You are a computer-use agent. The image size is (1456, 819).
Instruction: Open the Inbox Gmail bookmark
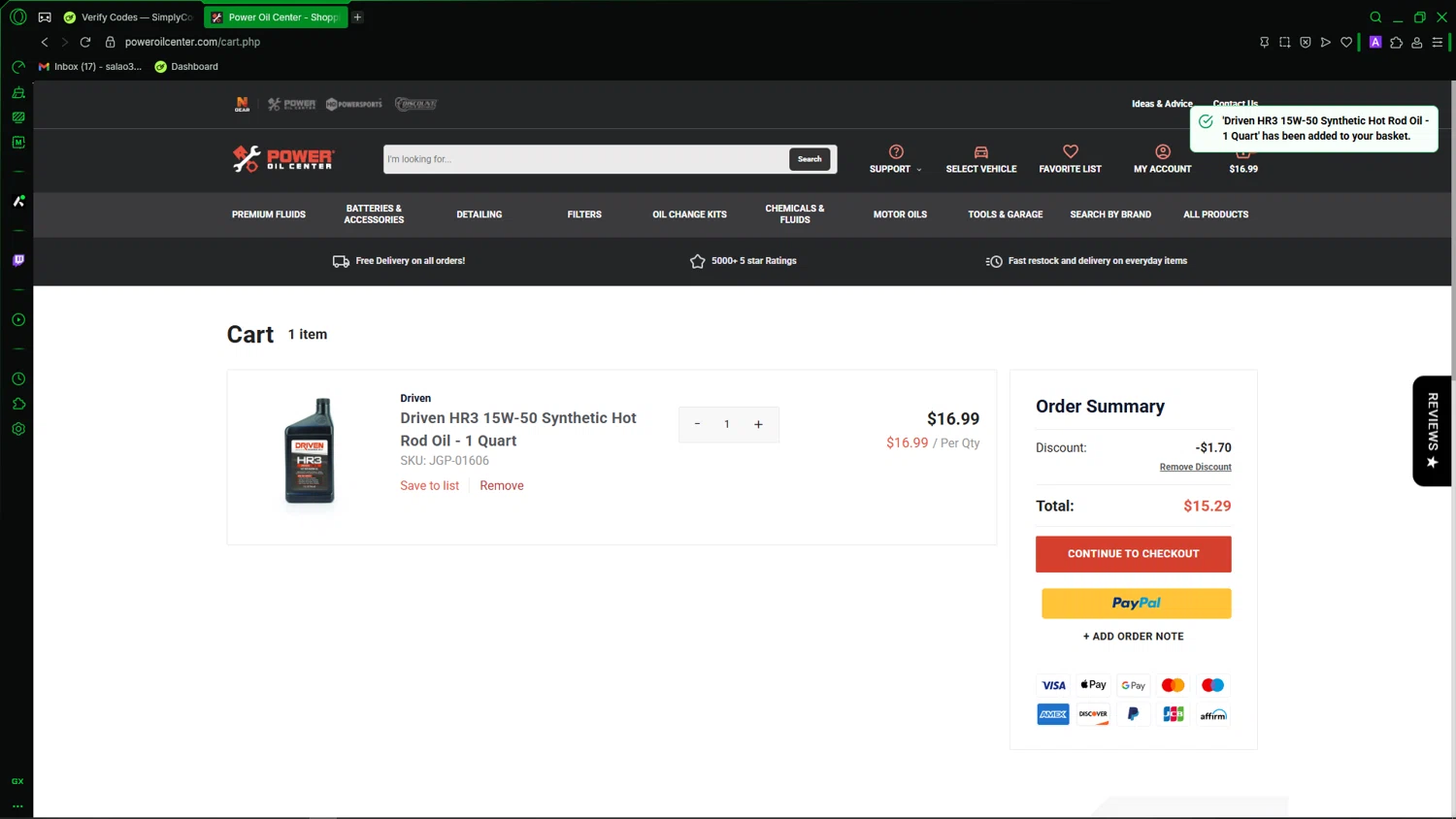coord(89,67)
